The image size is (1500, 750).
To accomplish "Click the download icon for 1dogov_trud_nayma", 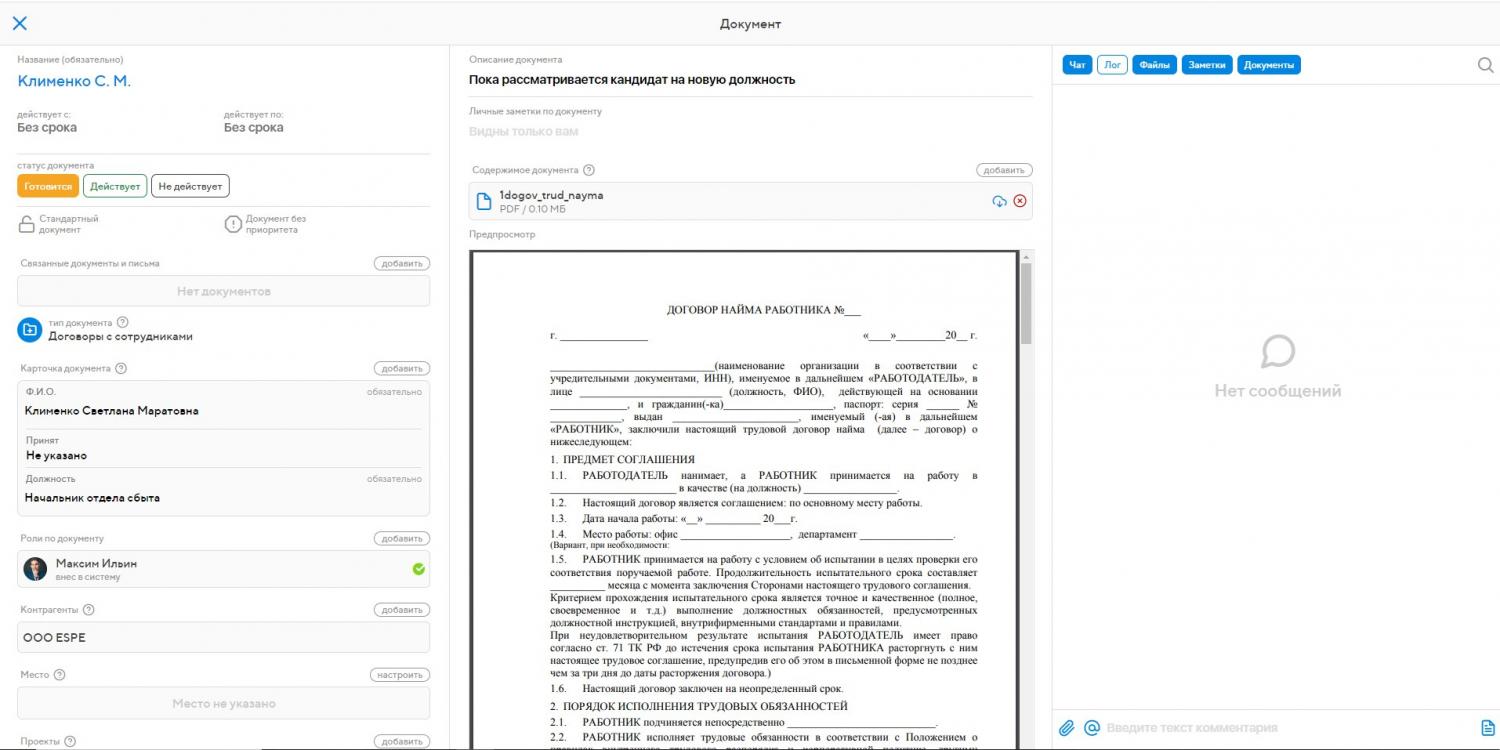I will coord(999,201).
